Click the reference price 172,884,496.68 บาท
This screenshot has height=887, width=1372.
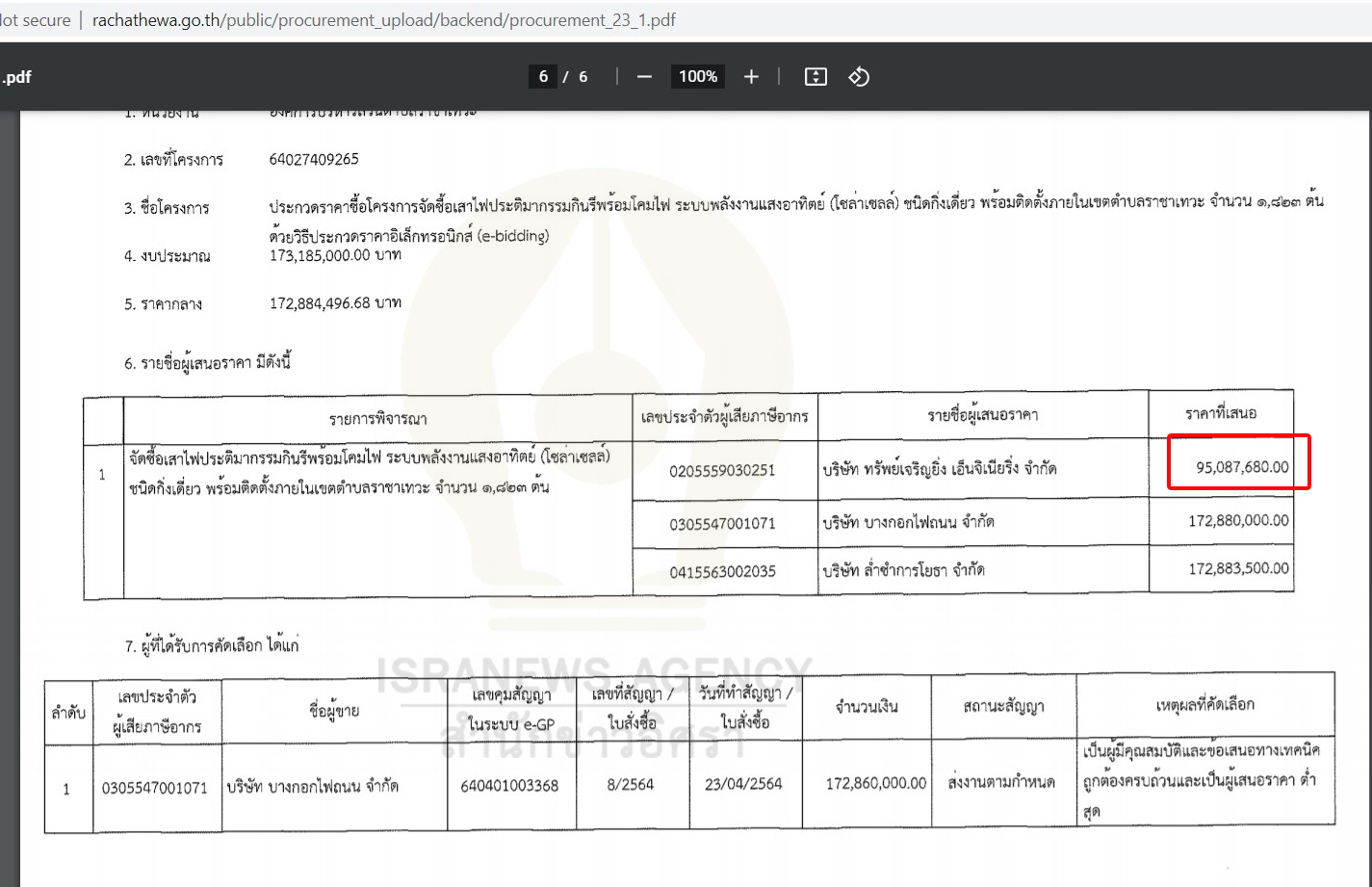point(335,303)
